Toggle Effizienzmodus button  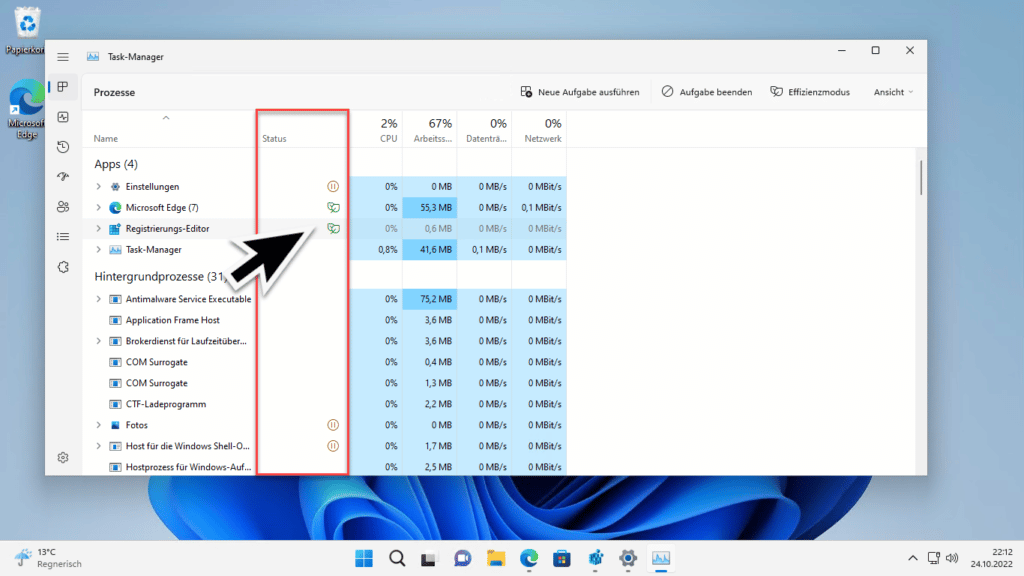tap(810, 92)
